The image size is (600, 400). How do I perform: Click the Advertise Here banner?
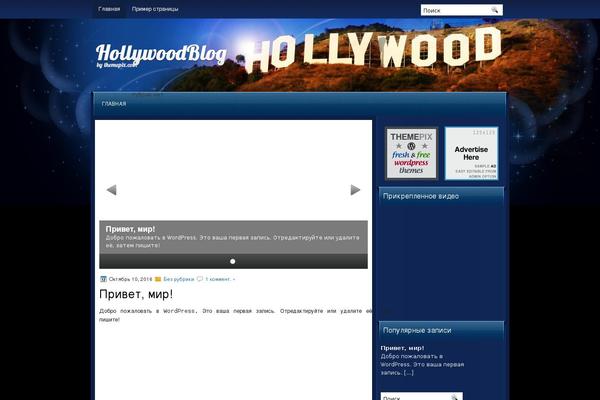(471, 153)
